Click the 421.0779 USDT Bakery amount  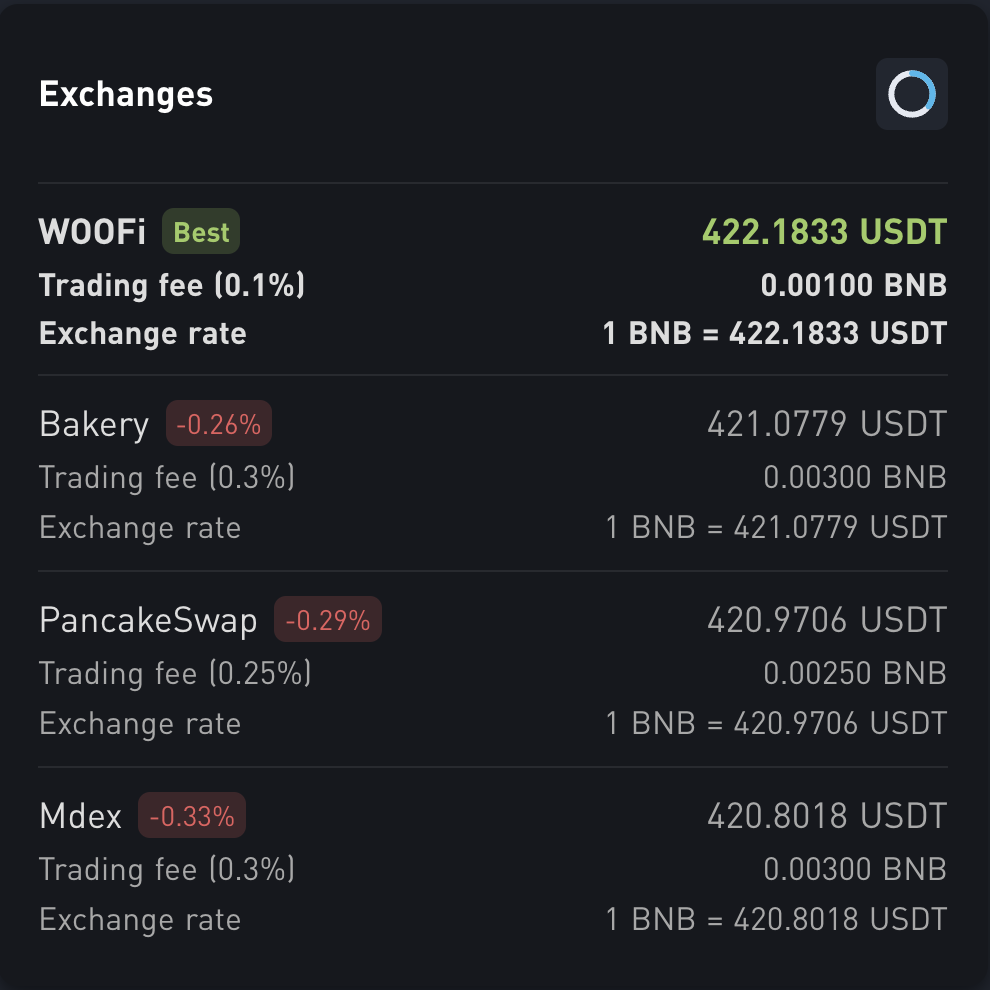(826, 424)
